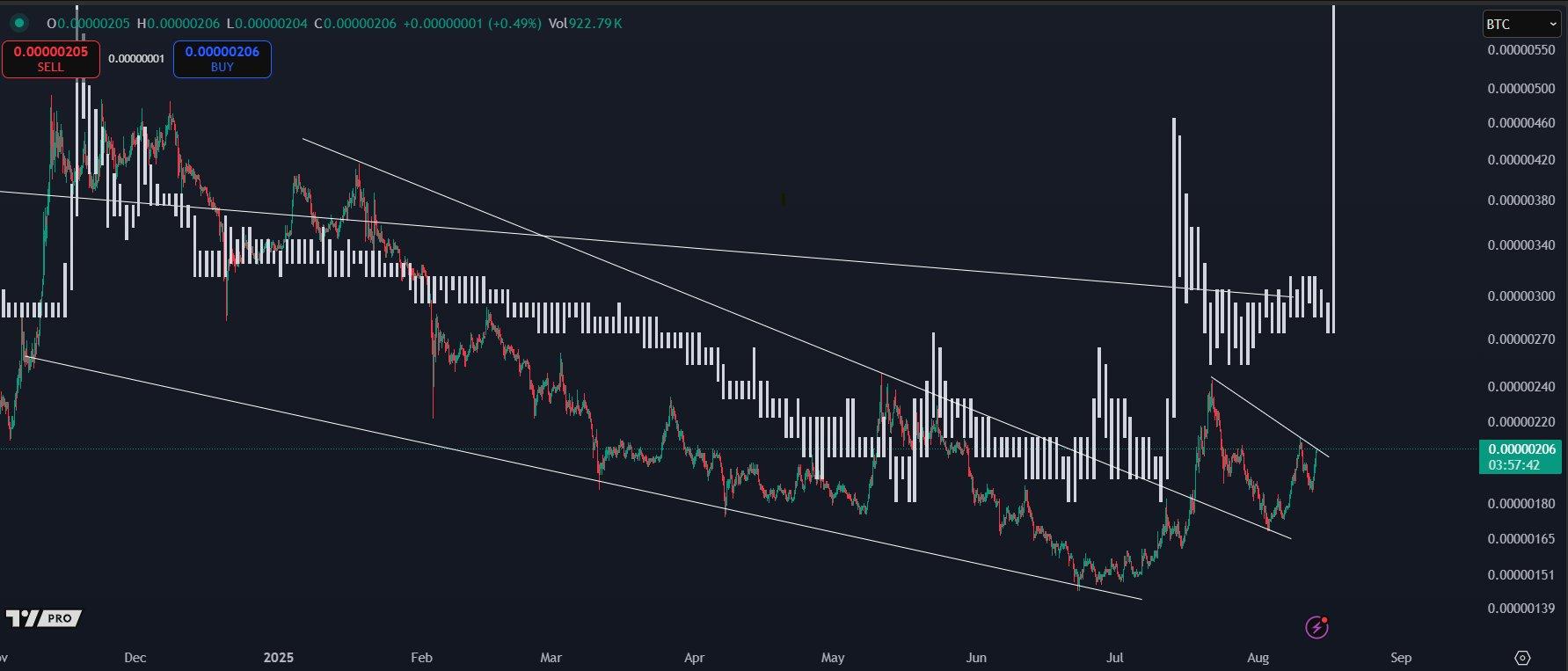Click the Vol 922.79K readout
1568x671 pixels.
point(585,24)
